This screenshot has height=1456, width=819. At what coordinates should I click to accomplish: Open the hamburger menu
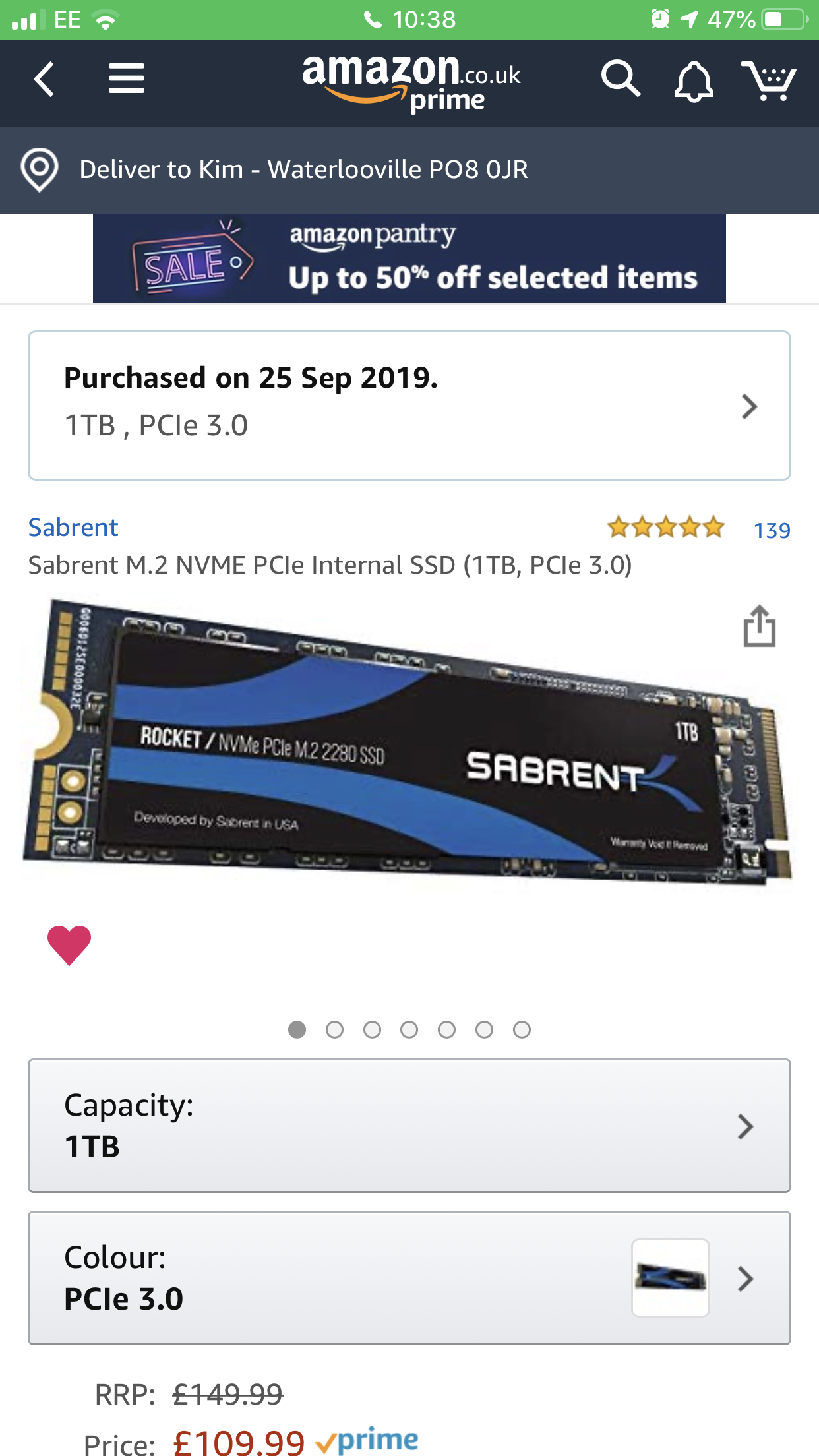click(x=127, y=78)
